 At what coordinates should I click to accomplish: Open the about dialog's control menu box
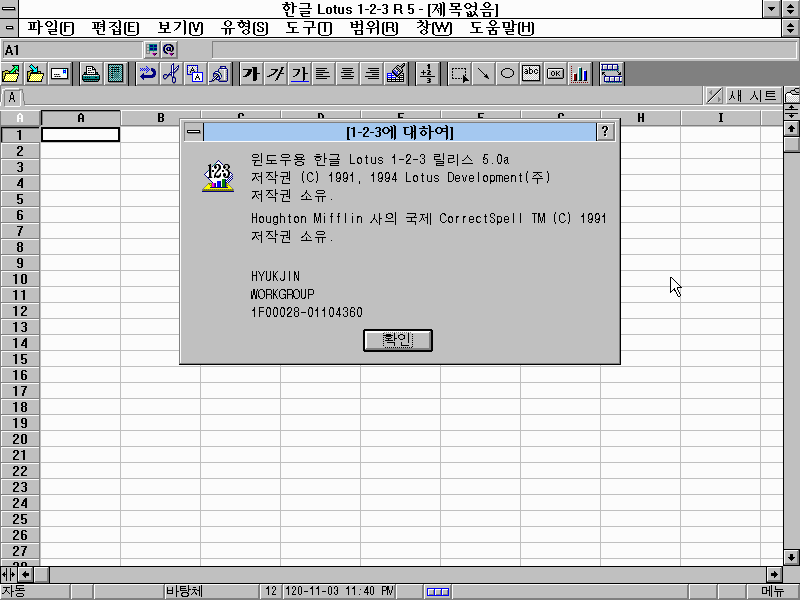[194, 132]
